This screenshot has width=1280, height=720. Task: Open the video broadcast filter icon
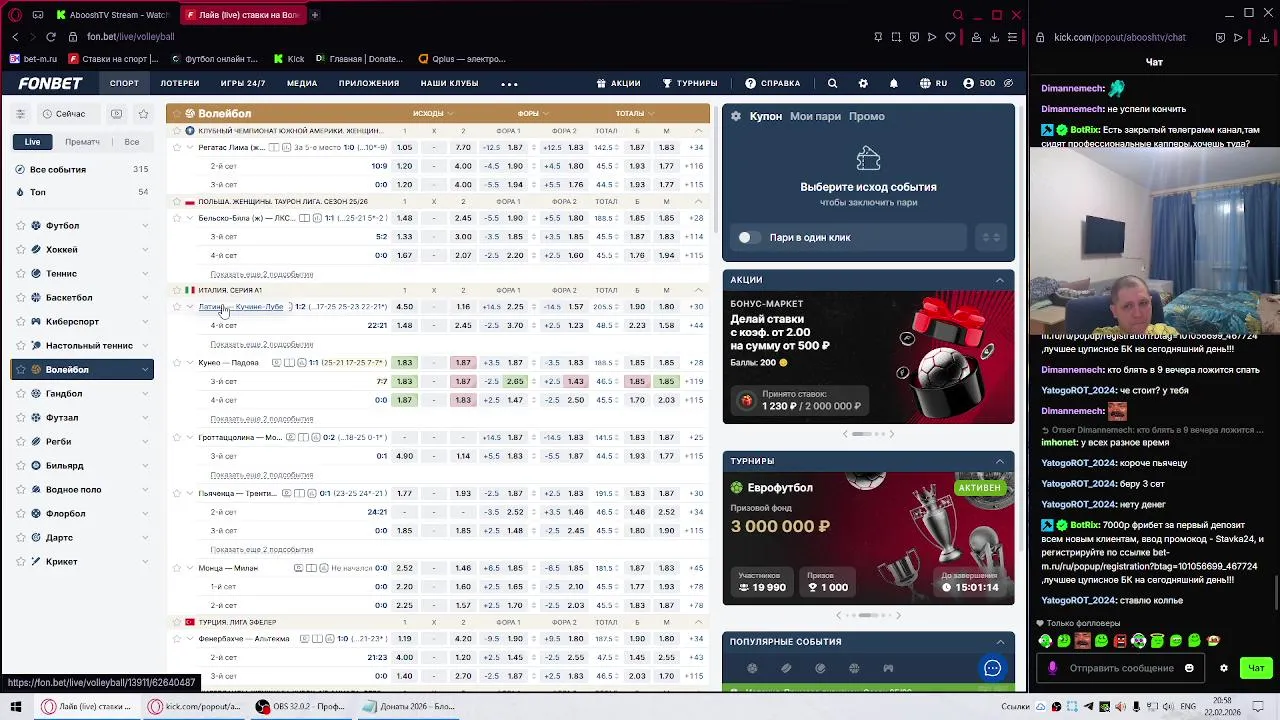(x=117, y=114)
